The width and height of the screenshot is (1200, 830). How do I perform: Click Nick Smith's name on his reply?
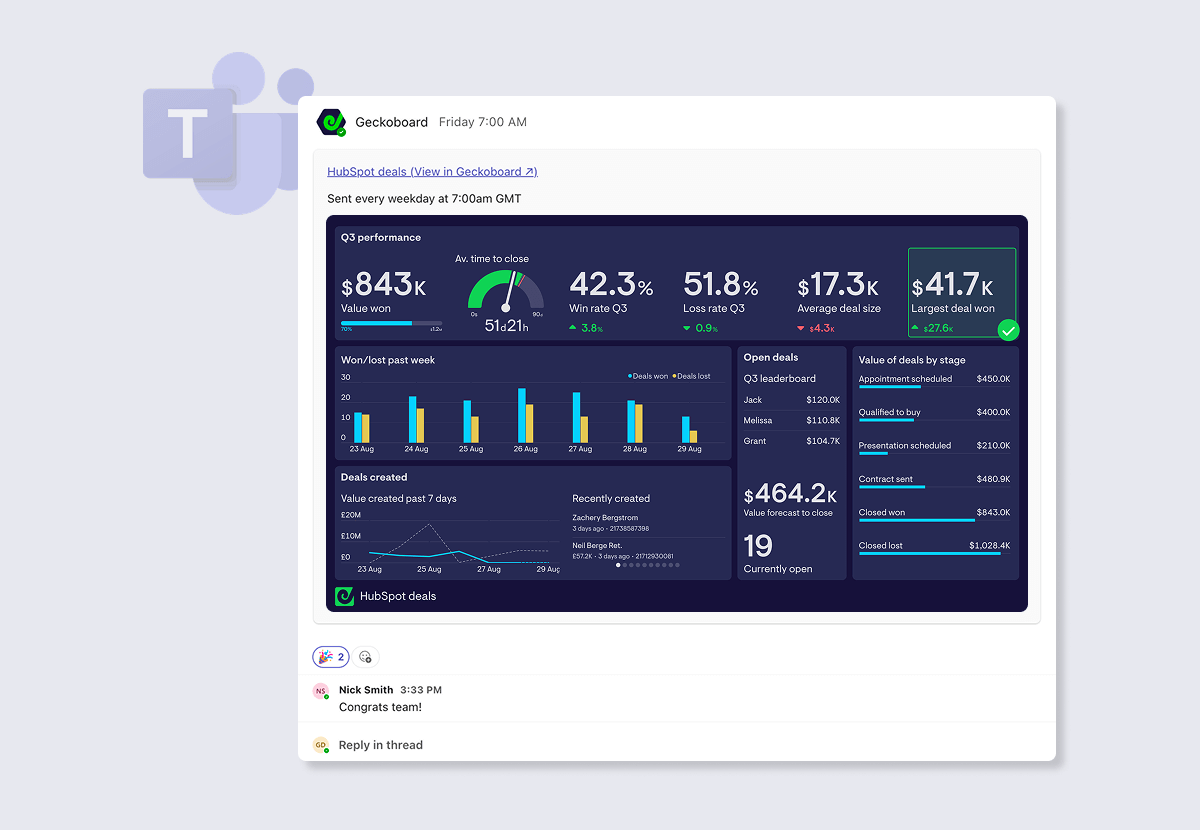(x=365, y=690)
